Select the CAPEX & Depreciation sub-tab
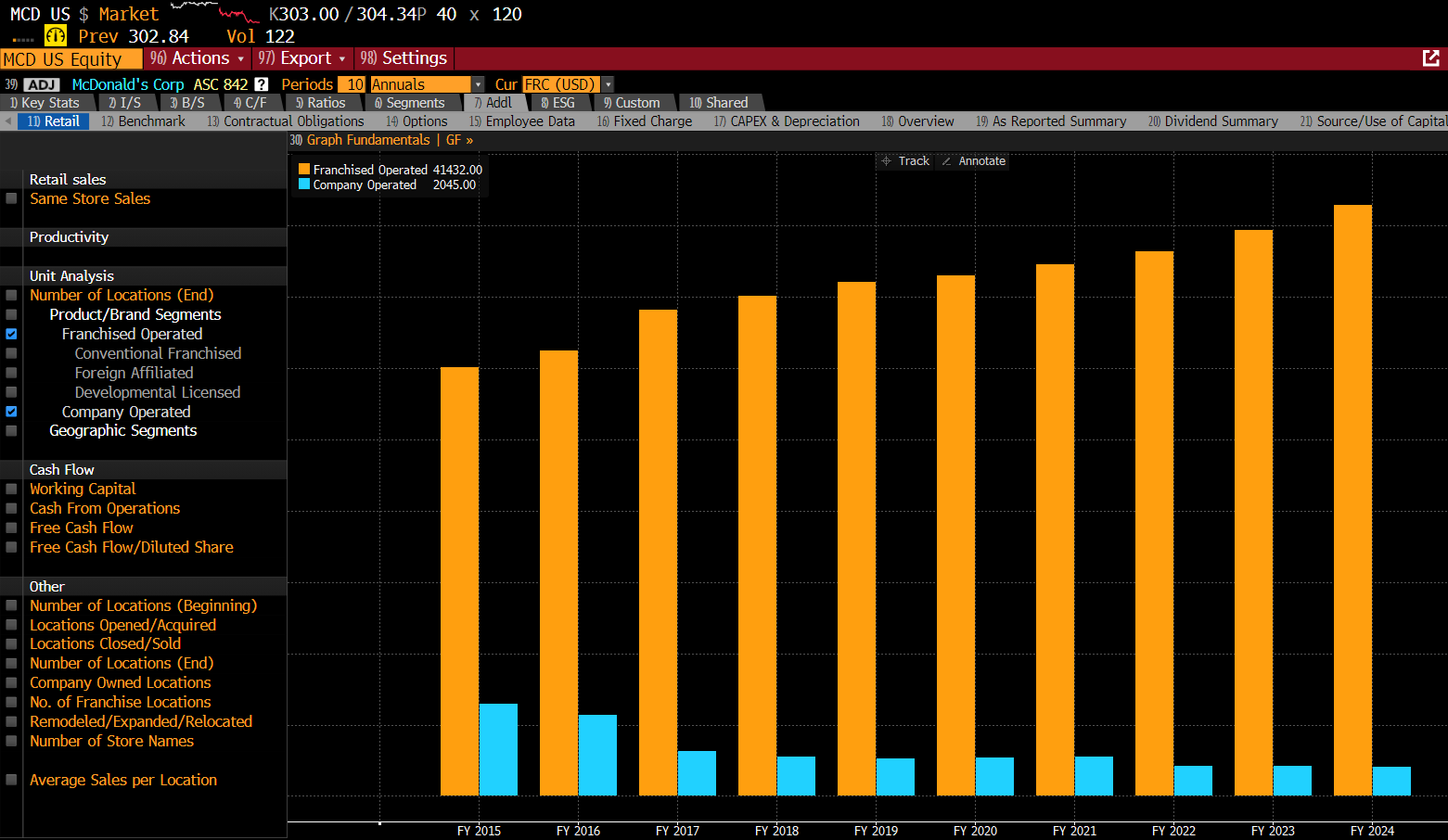This screenshot has height=840, width=1448. [x=787, y=121]
